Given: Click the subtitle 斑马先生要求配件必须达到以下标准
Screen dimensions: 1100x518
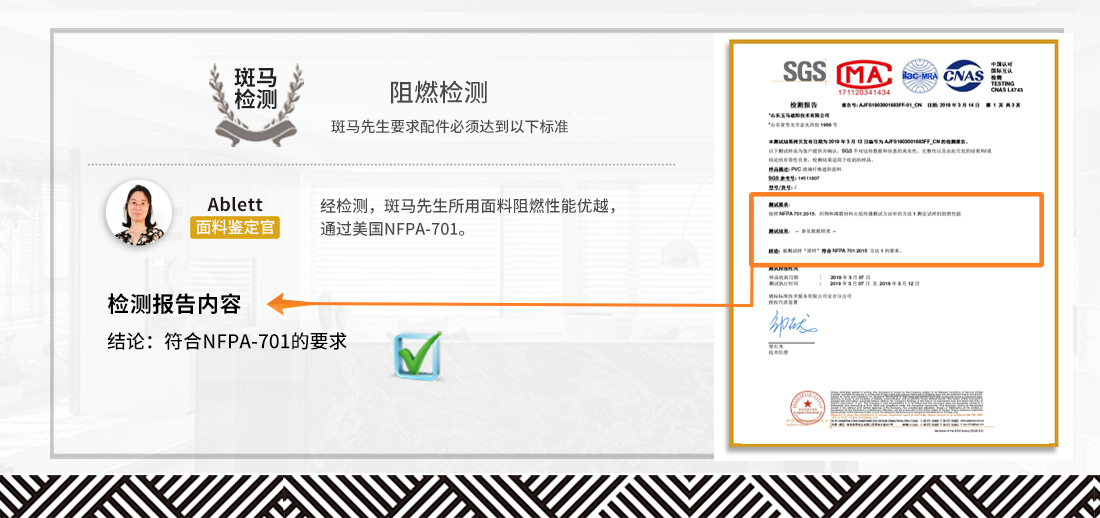Looking at the screenshot, I should pos(449,127).
